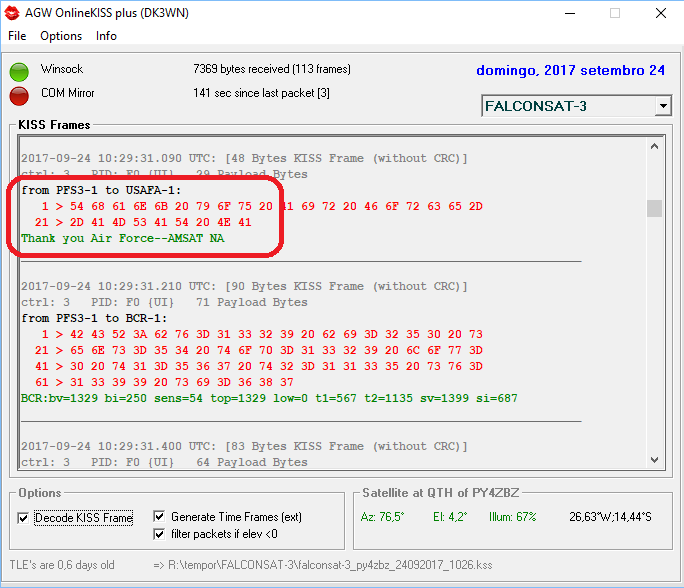
Task: Click the date 'domingo, 2017 setembro 24'
Action: tap(570, 70)
